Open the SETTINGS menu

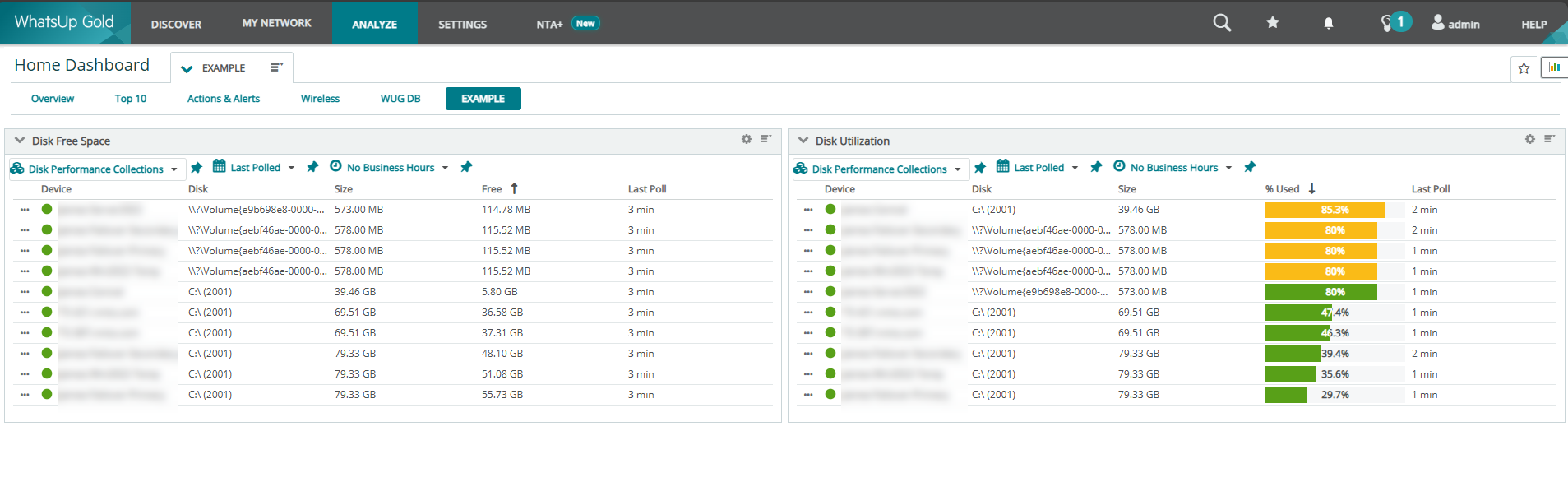(462, 25)
